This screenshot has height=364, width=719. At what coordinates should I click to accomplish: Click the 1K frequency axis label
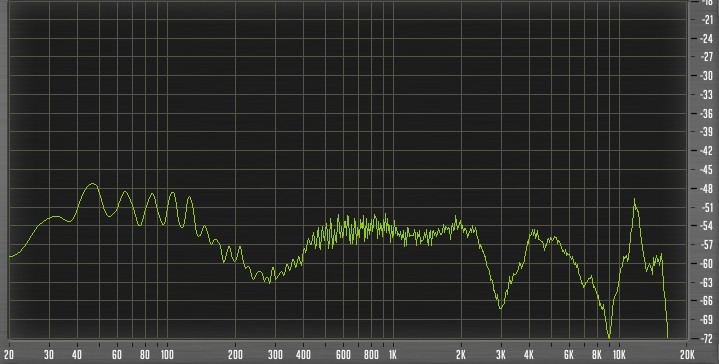pos(392,354)
